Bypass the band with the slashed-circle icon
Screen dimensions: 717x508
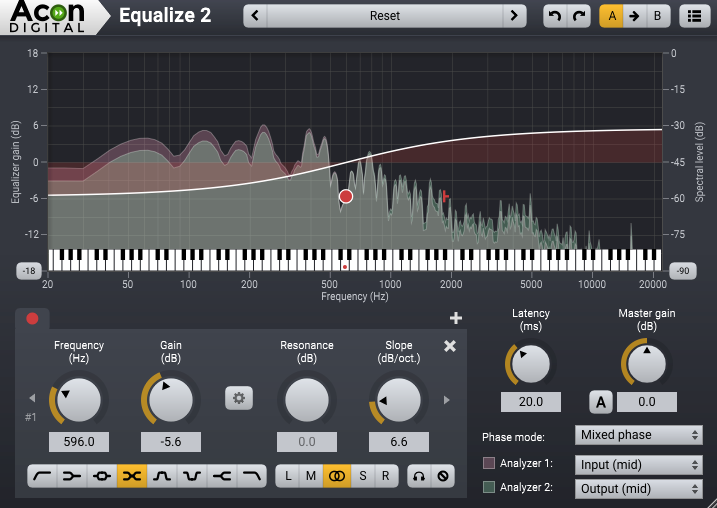coord(443,476)
